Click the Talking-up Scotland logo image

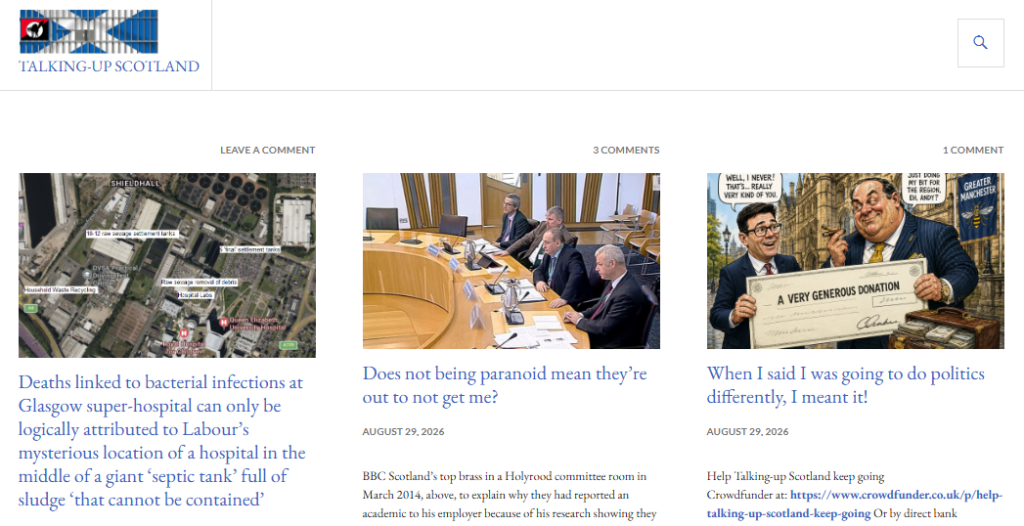[x=88, y=31]
